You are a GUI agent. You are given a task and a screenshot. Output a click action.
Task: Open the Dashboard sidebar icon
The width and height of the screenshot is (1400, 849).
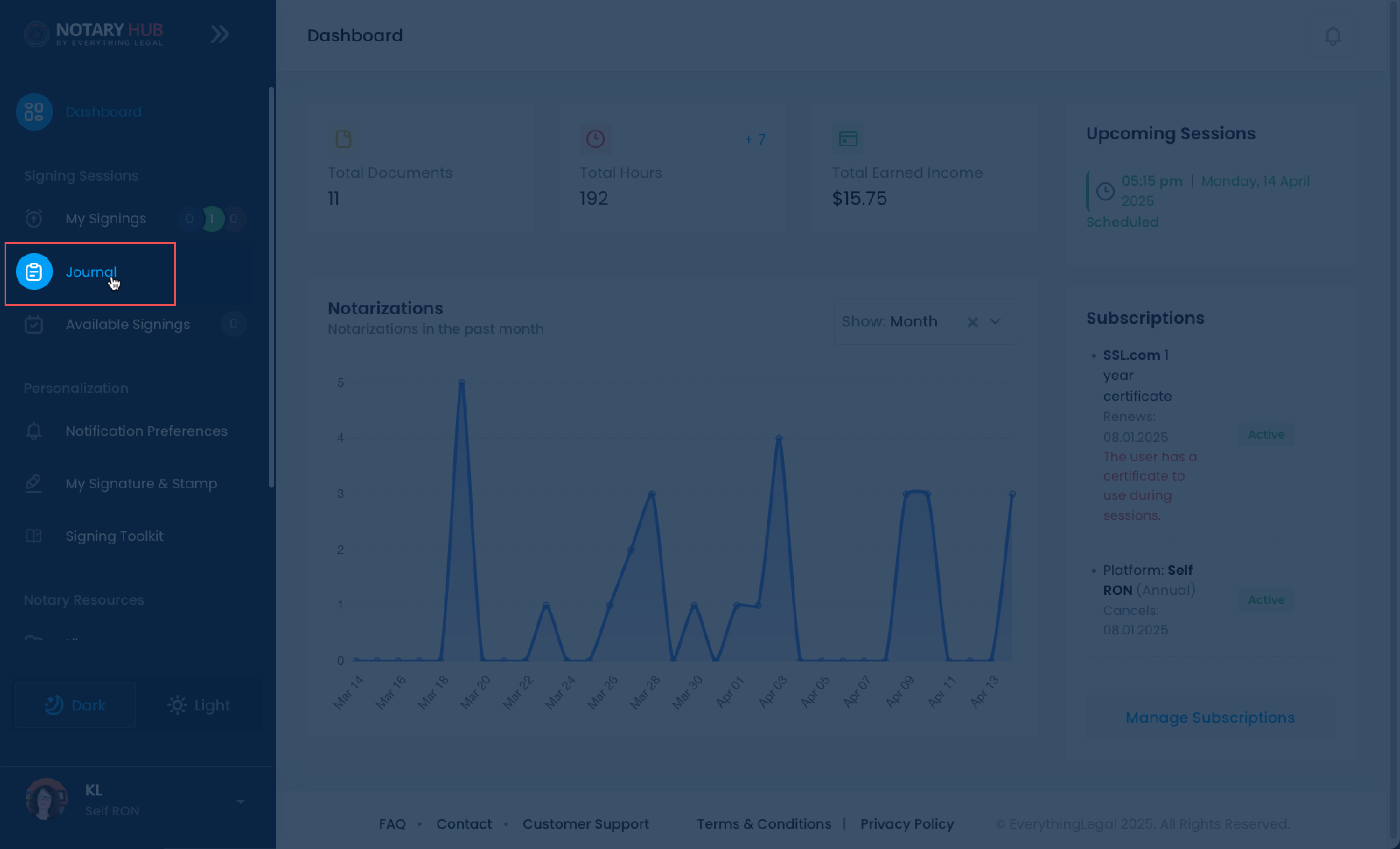(x=34, y=112)
